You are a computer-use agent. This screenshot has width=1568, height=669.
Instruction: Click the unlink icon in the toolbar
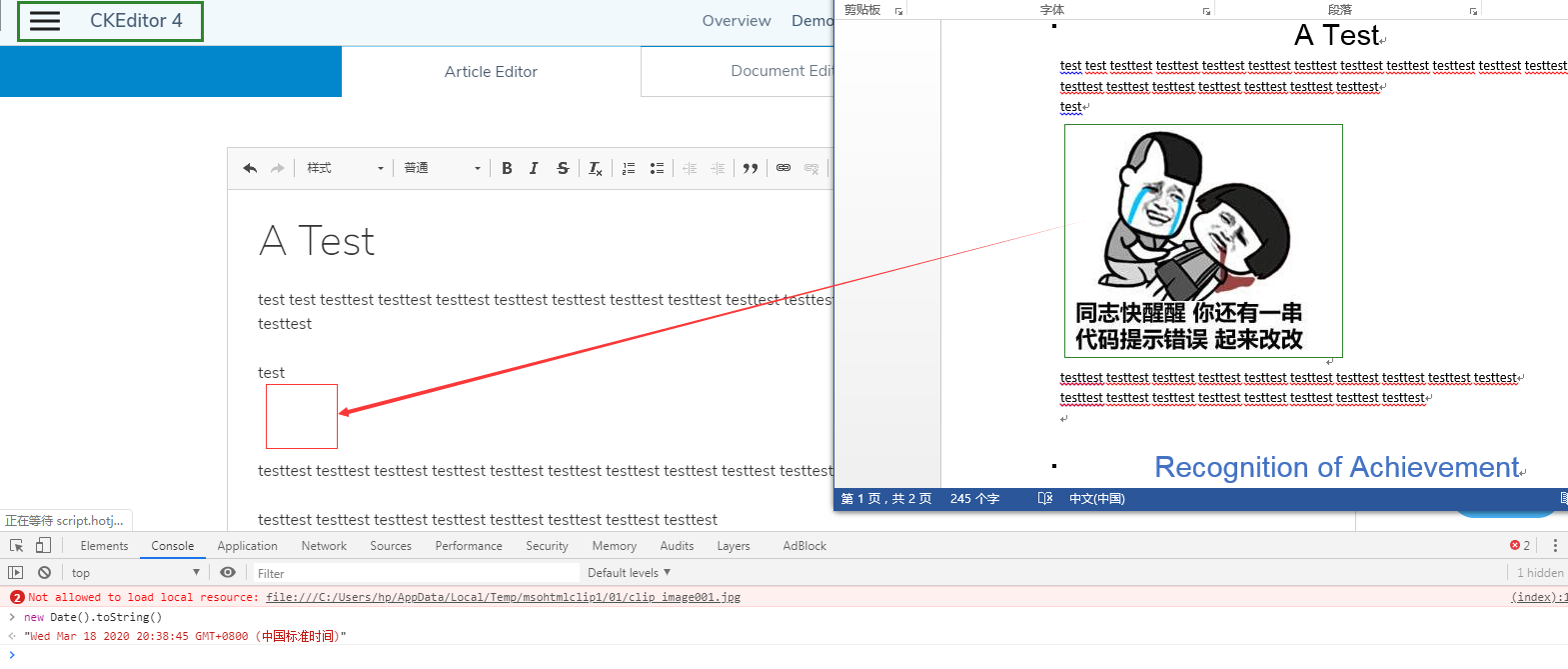[x=811, y=168]
